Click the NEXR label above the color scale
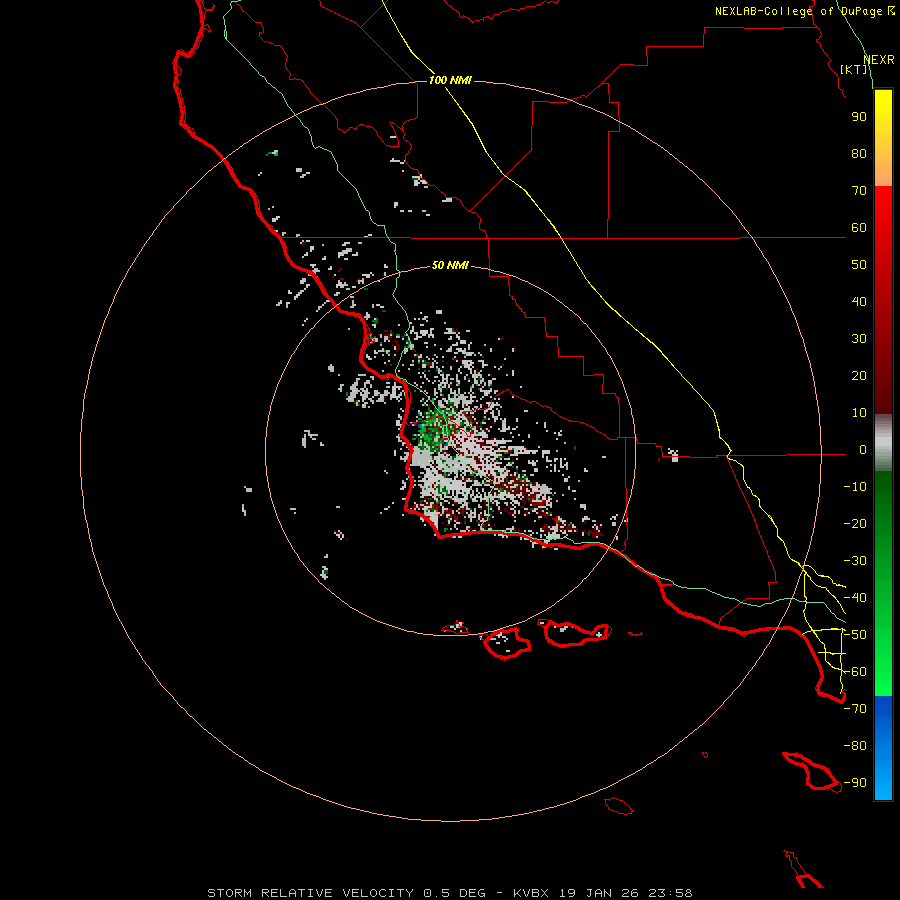The width and height of the screenshot is (900, 900). click(x=879, y=60)
